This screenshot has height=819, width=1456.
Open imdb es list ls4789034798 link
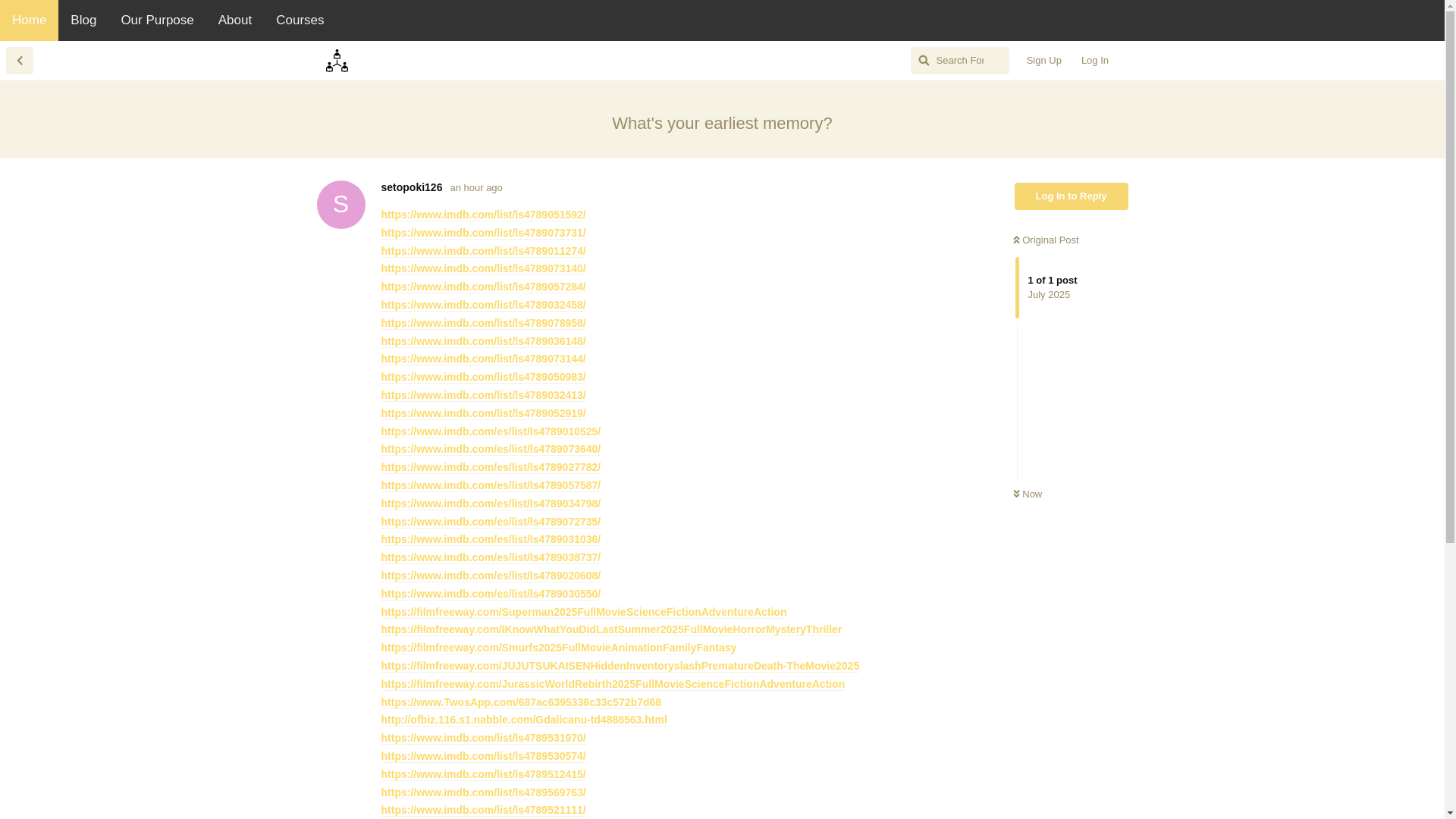(x=491, y=504)
